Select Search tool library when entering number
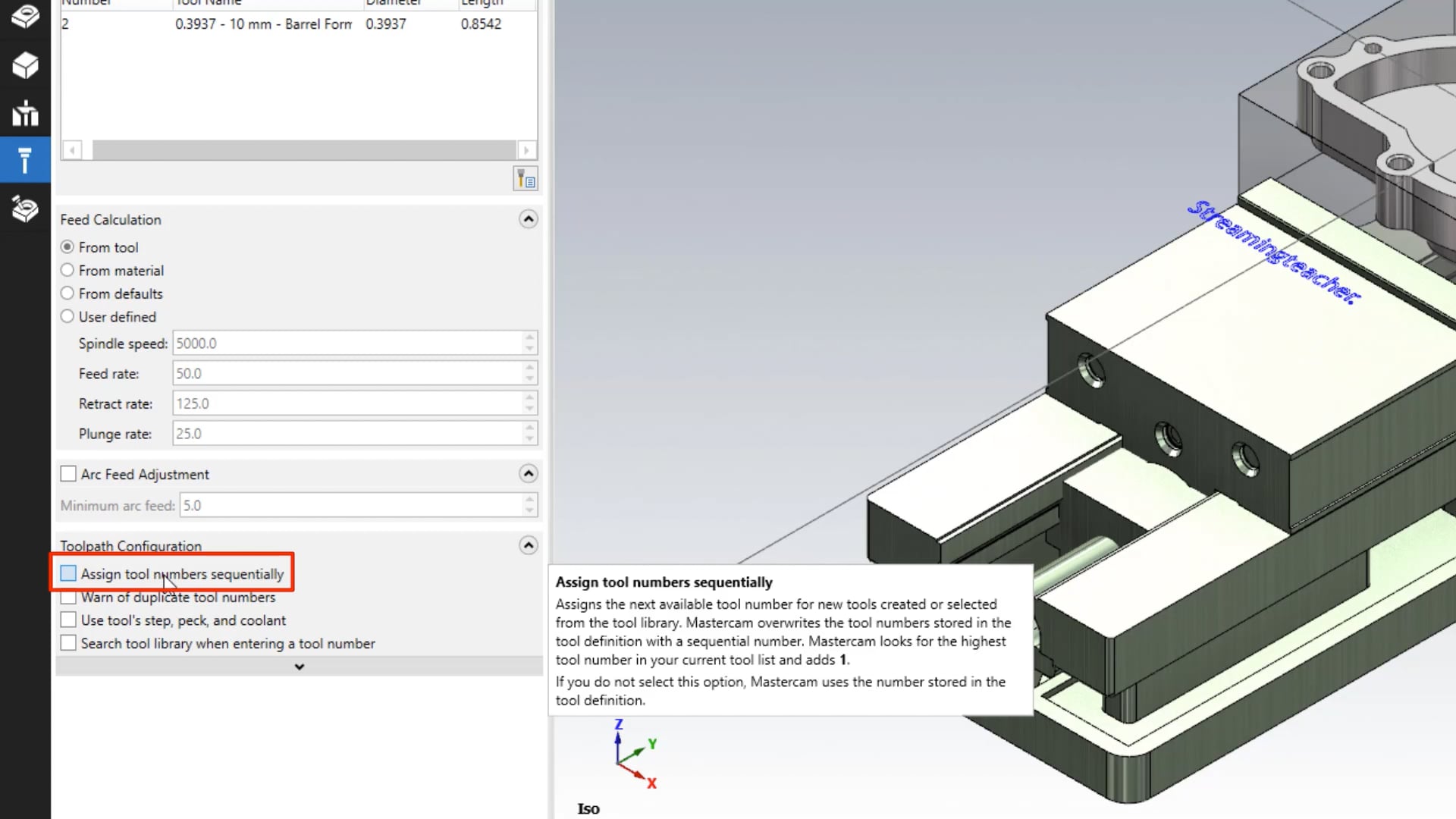Image resolution: width=1456 pixels, height=819 pixels. coord(67,643)
